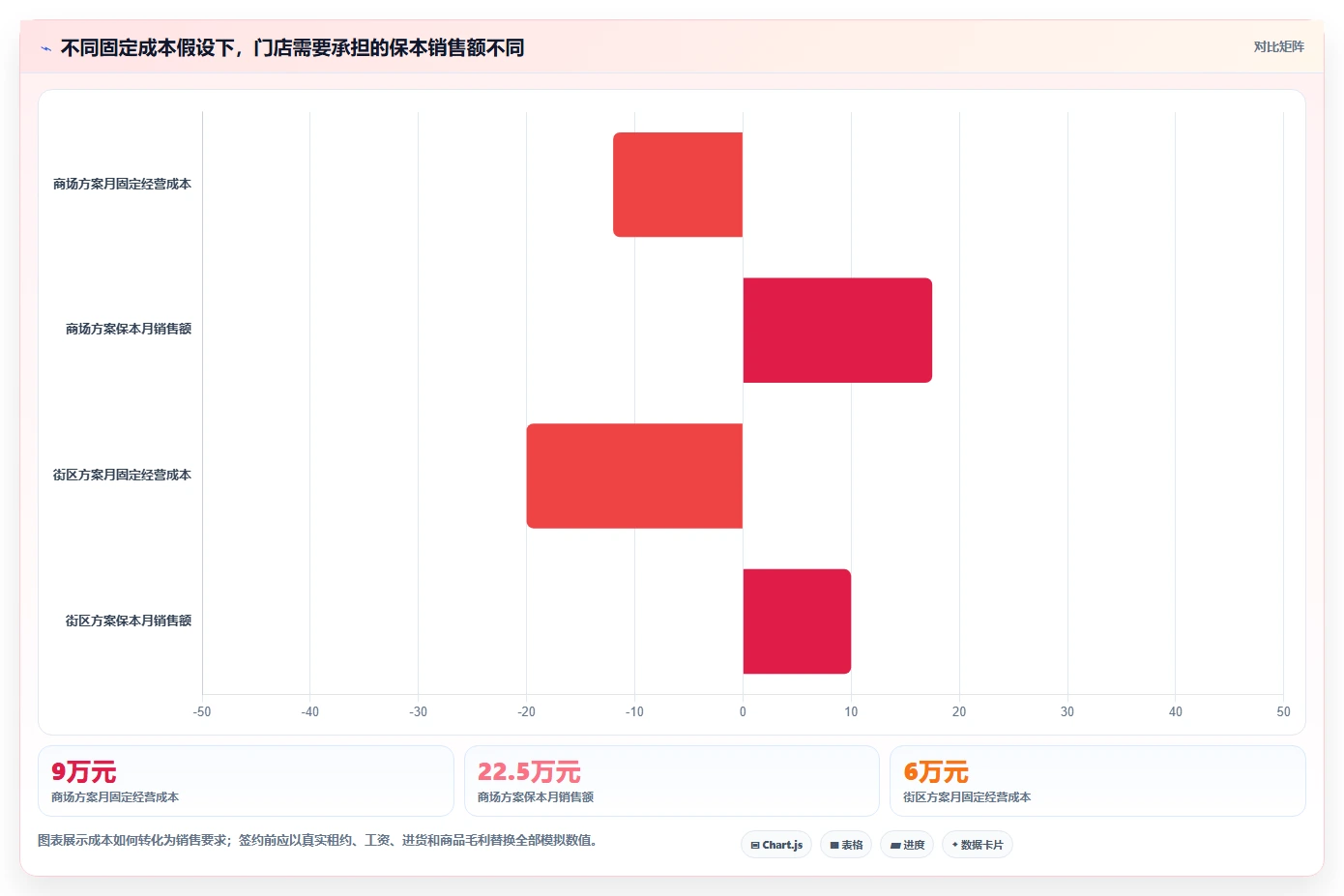Click the footnote text 图表展示成本如何转化

pos(317,840)
